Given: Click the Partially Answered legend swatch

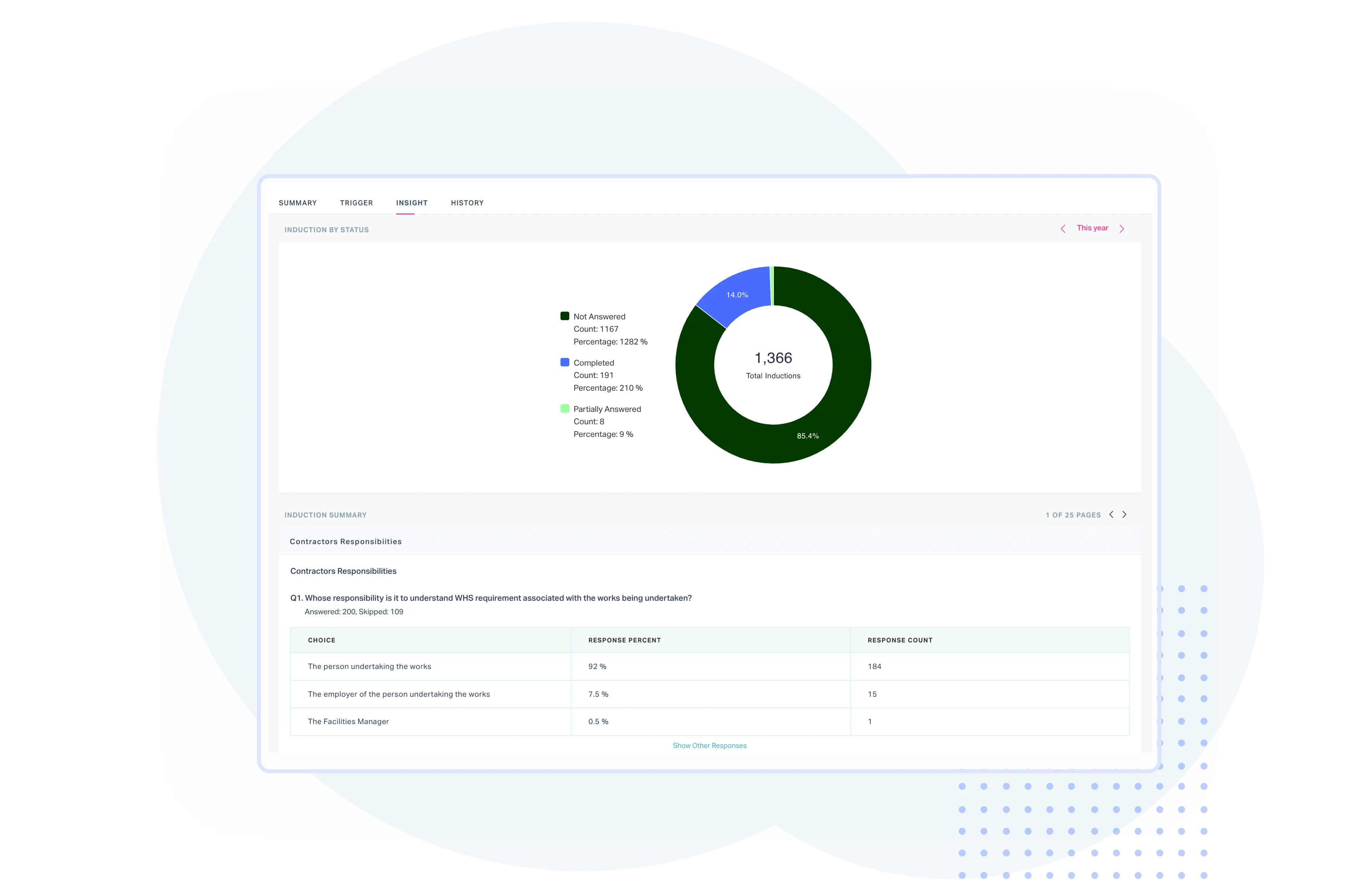Looking at the screenshot, I should (x=565, y=408).
